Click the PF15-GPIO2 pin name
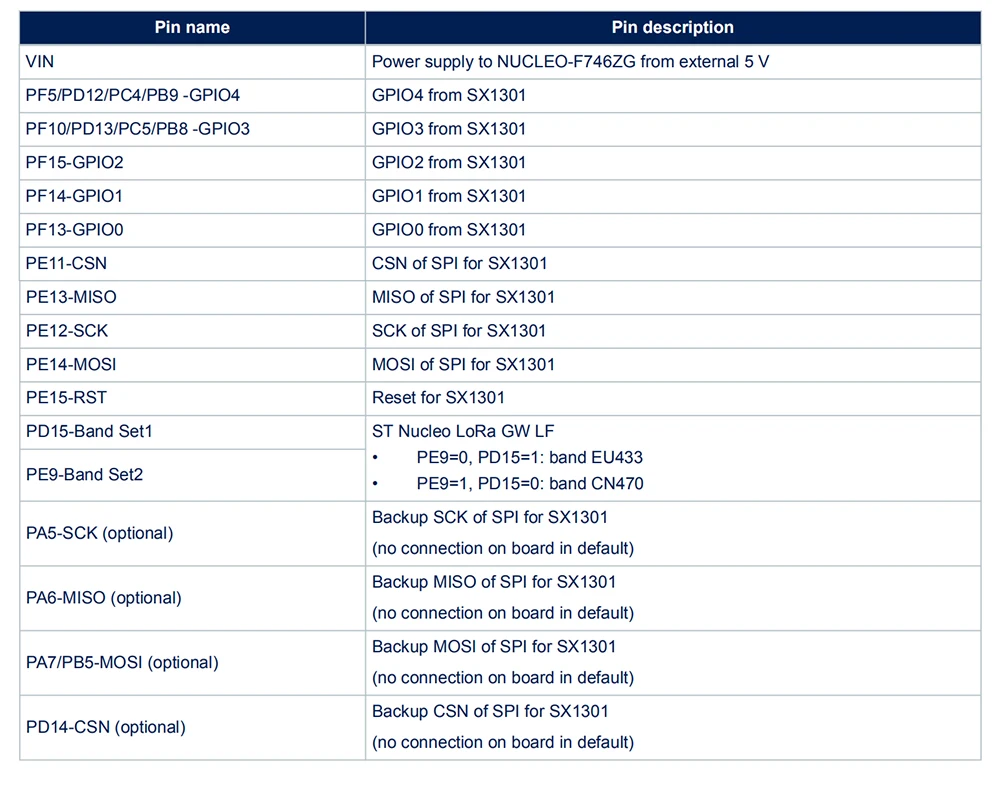 75,162
